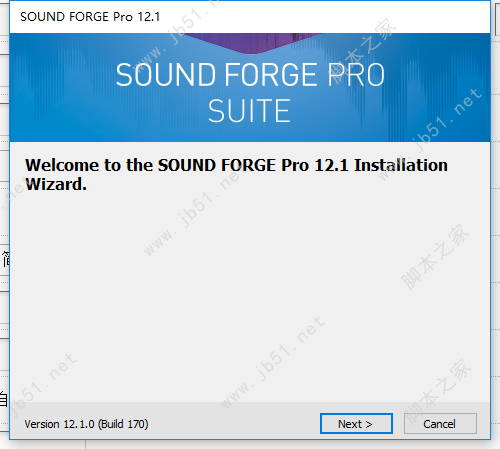Click the SOUND FORGE Pro 12.1 title bar

click(250, 17)
